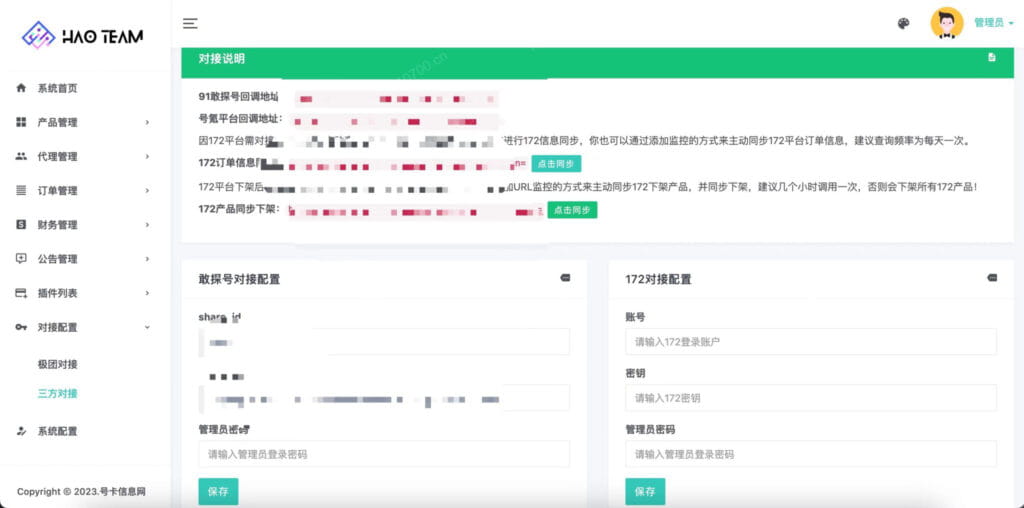Viewport: 1024px width, 508px height.
Task: Save the 172对接配置 form
Action: pyautogui.click(x=645, y=492)
